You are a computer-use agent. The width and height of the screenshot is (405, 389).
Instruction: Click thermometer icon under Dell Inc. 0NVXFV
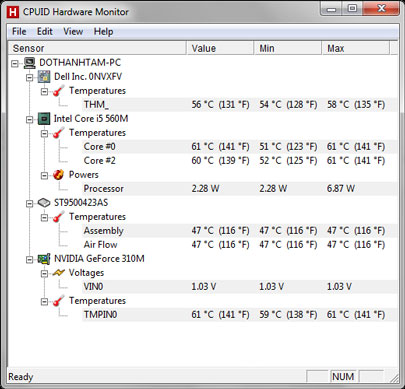[59, 91]
